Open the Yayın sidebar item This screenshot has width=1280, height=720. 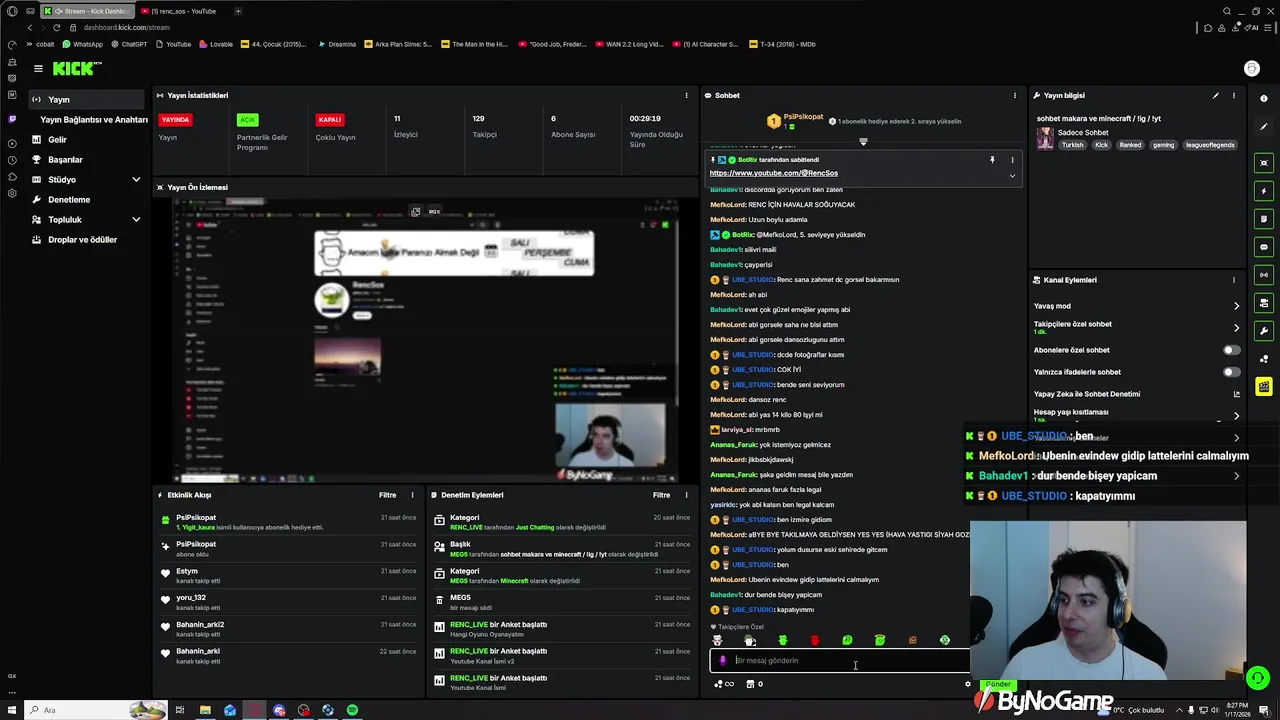[x=87, y=99]
